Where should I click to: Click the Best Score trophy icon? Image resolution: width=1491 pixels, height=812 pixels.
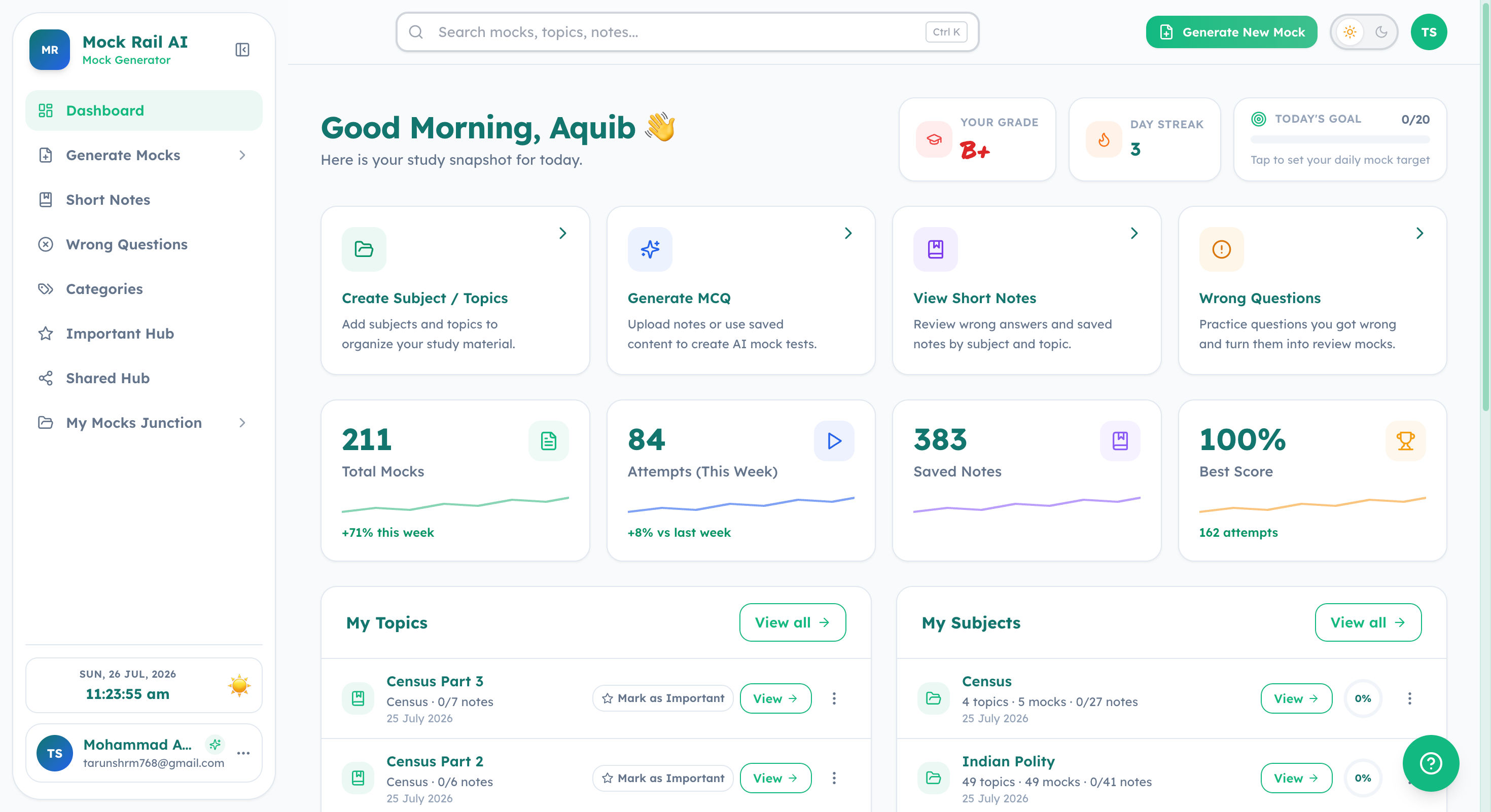(1405, 440)
